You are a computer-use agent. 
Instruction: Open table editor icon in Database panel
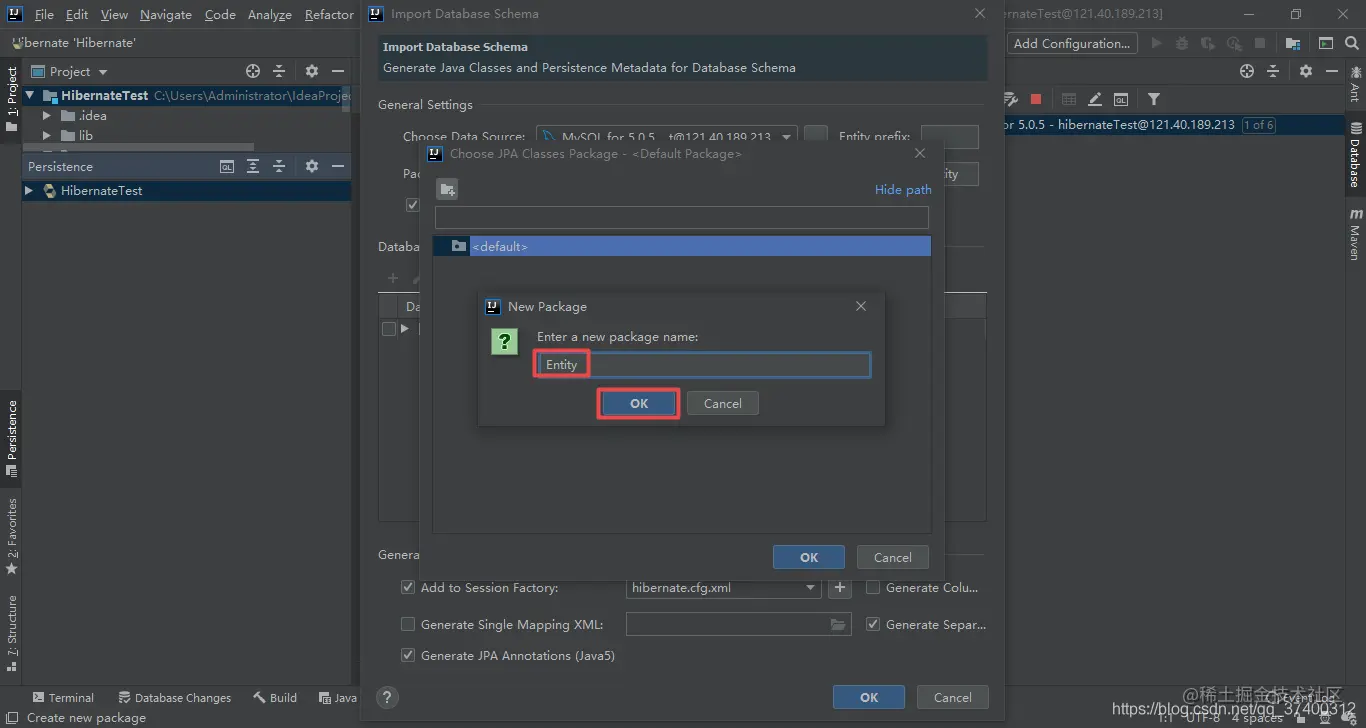[x=1069, y=99]
